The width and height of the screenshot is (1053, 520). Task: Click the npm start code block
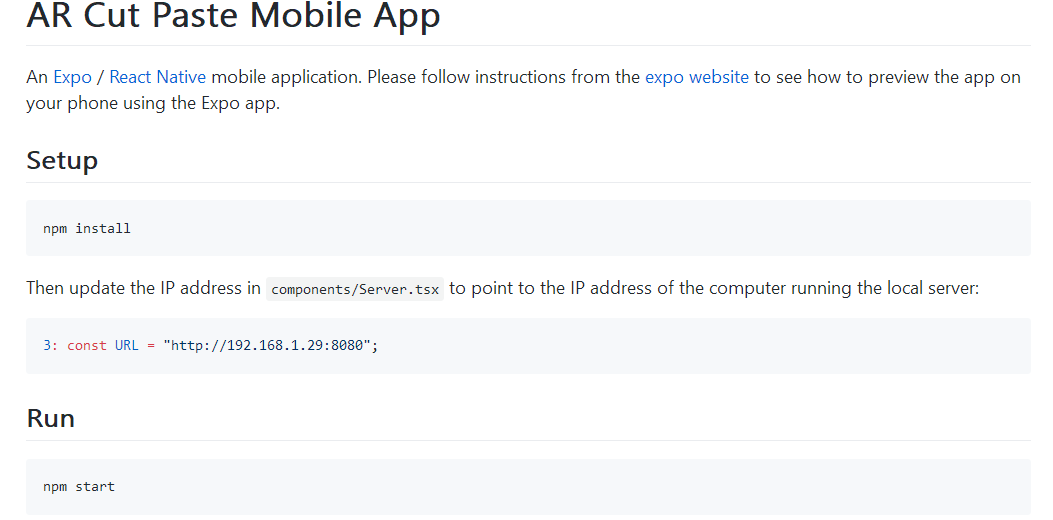[x=527, y=487]
